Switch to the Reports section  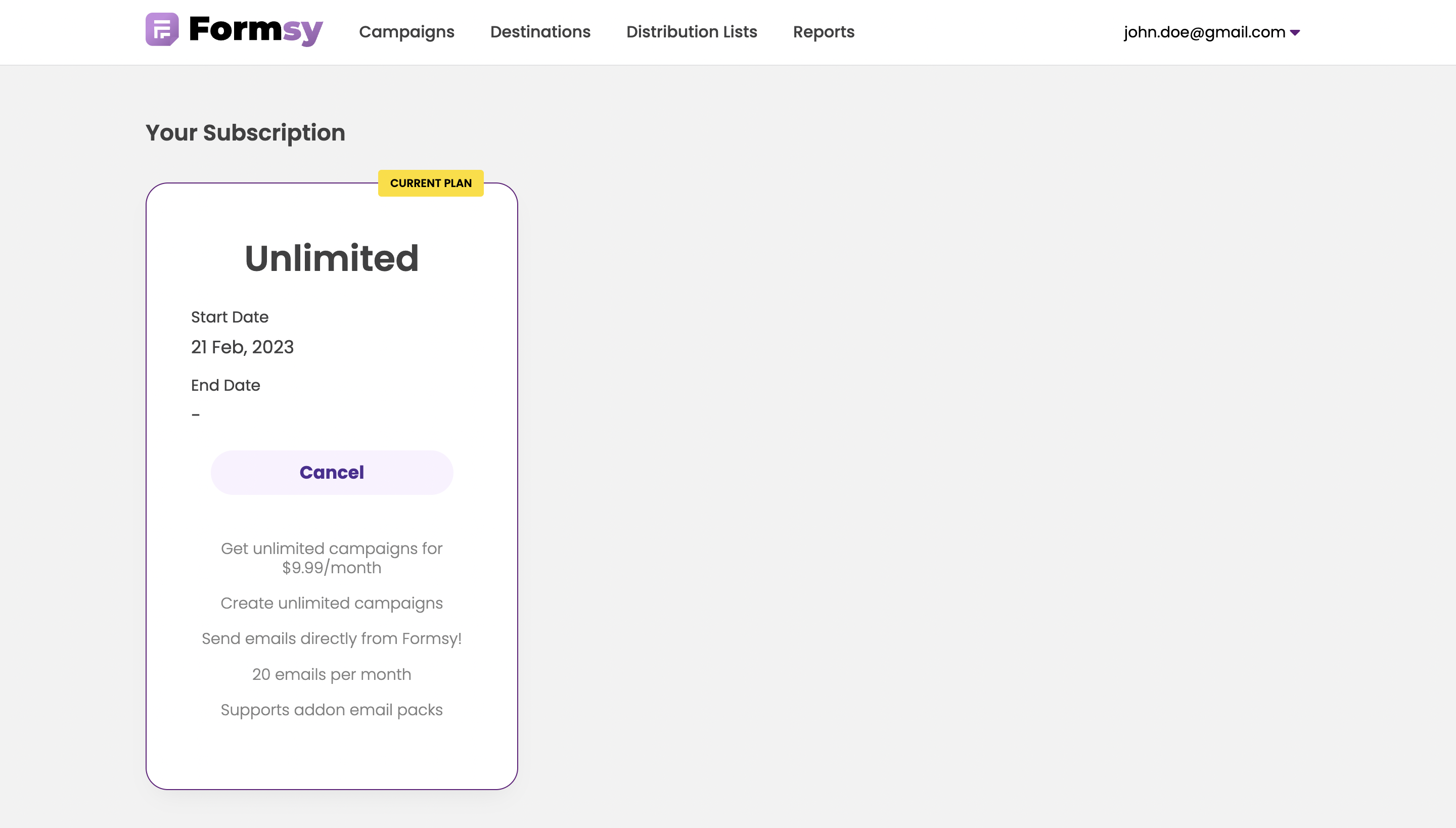(824, 32)
